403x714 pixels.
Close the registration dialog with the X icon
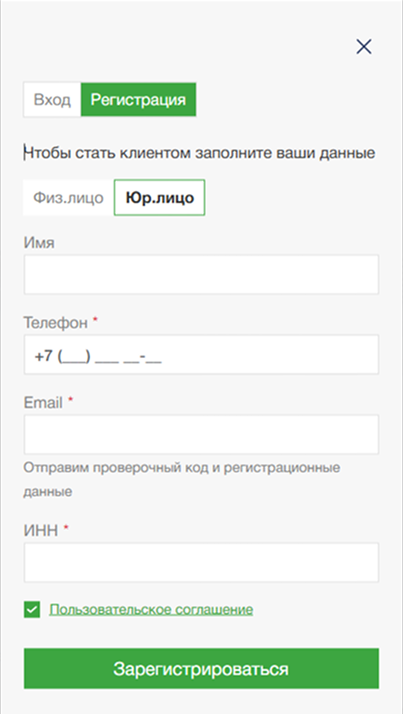pos(364,46)
